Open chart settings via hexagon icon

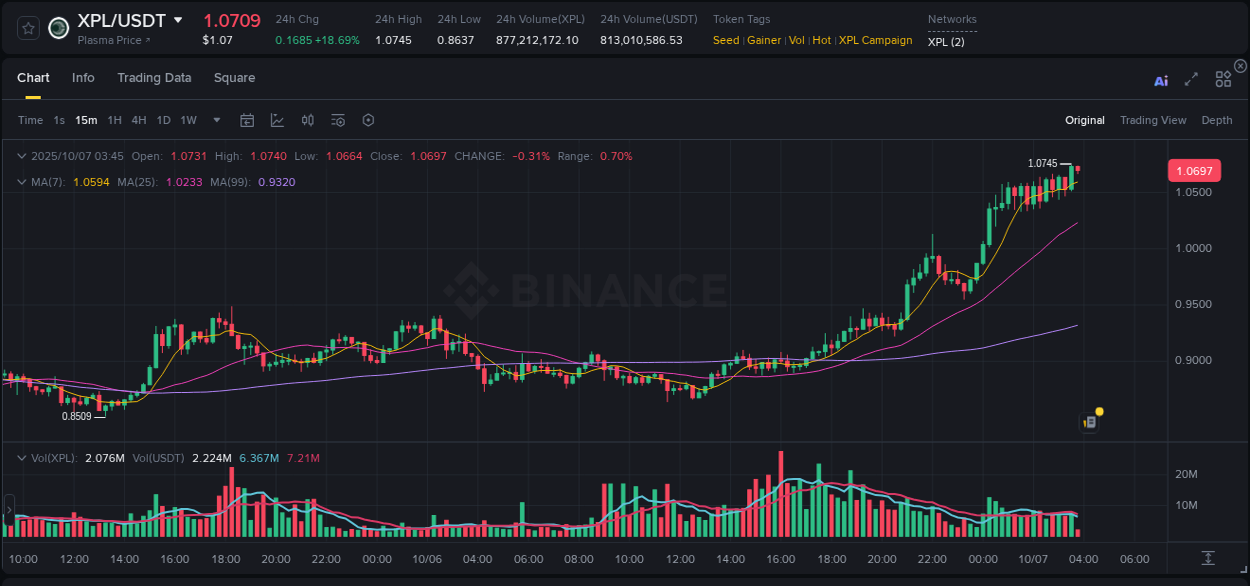[x=368, y=120]
